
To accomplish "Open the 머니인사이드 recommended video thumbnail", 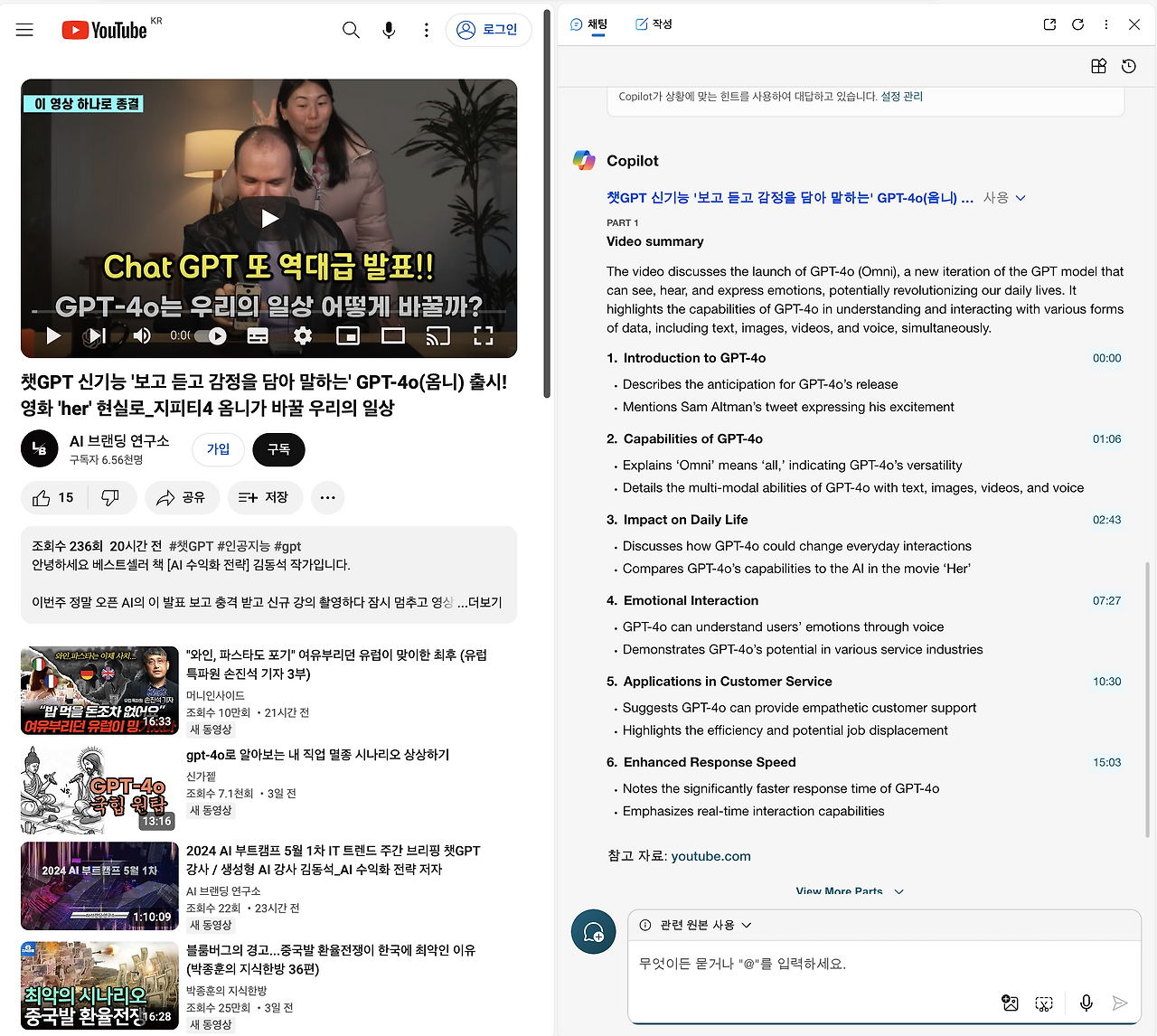I will pos(99,691).
